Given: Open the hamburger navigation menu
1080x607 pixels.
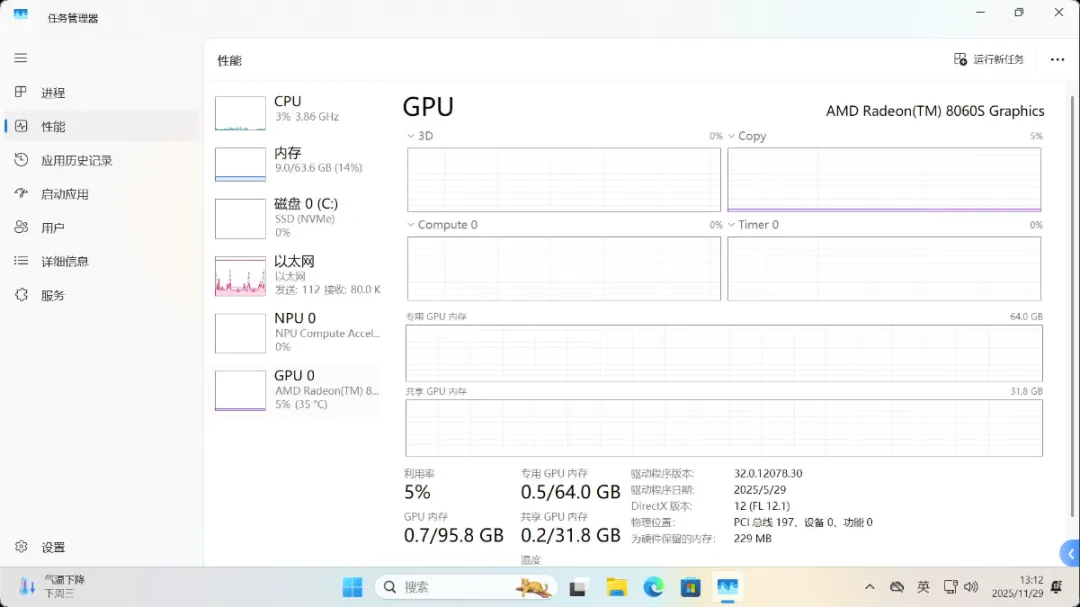Looking at the screenshot, I should pyautogui.click(x=20, y=58).
